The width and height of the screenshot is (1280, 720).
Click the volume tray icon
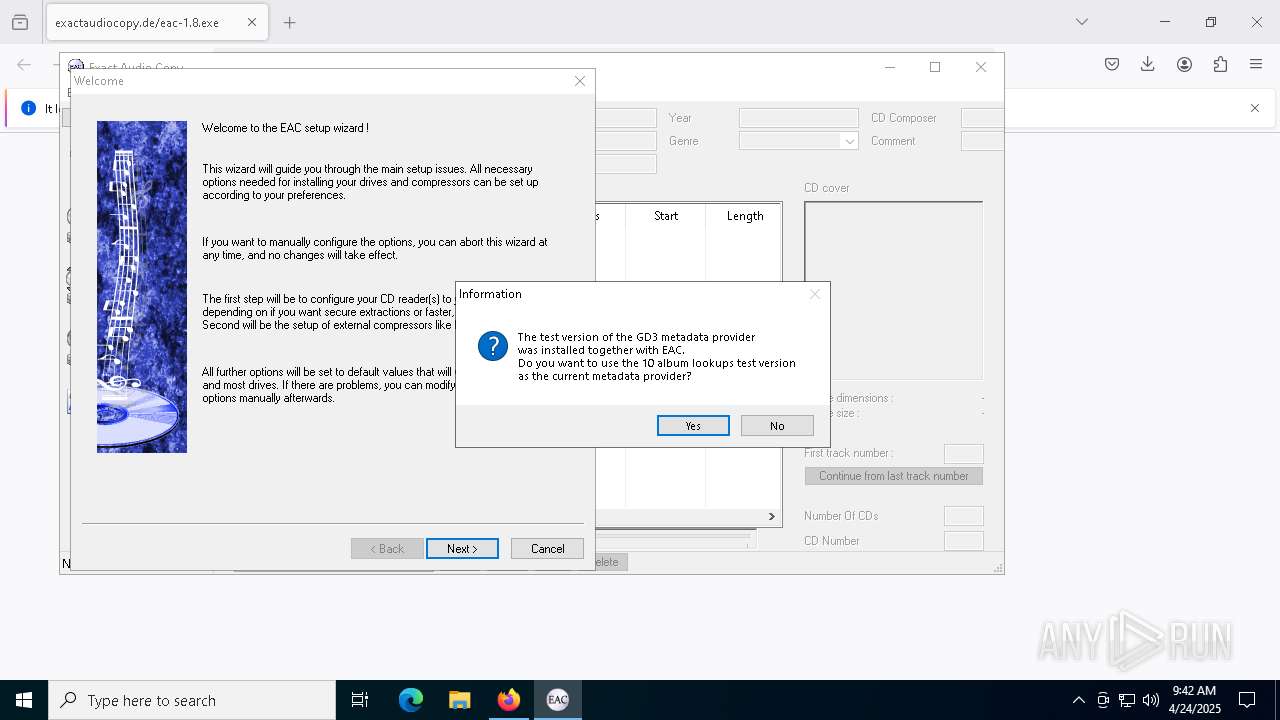[x=1151, y=700]
